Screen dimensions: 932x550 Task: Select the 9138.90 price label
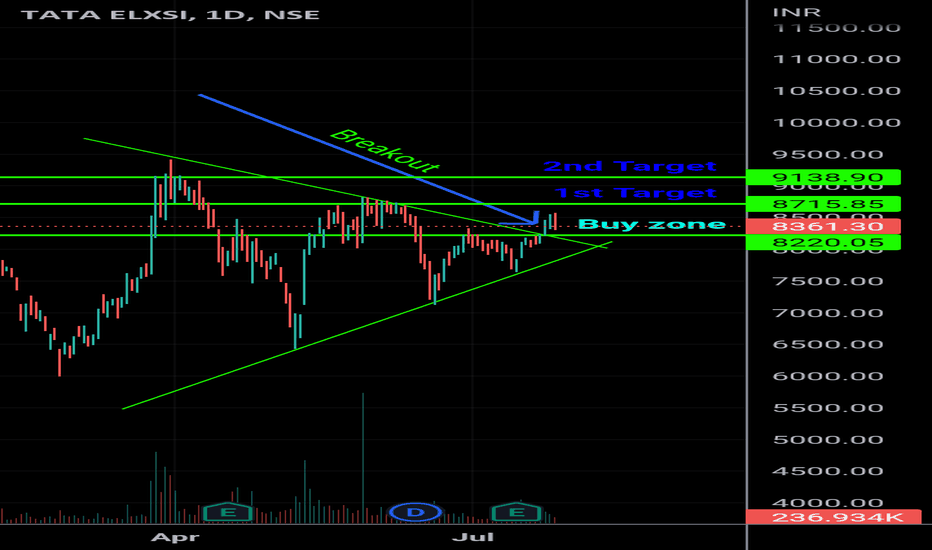coord(823,177)
